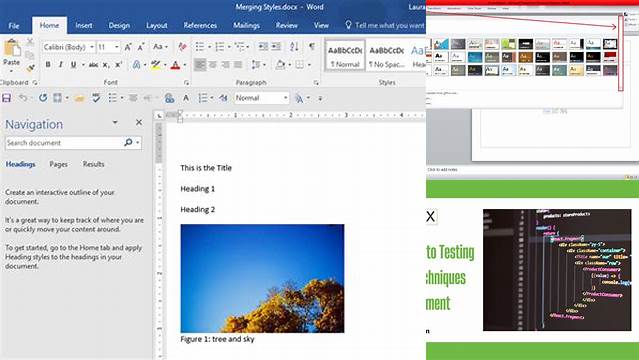Toggle Bold formatting in Font group

tap(48, 64)
